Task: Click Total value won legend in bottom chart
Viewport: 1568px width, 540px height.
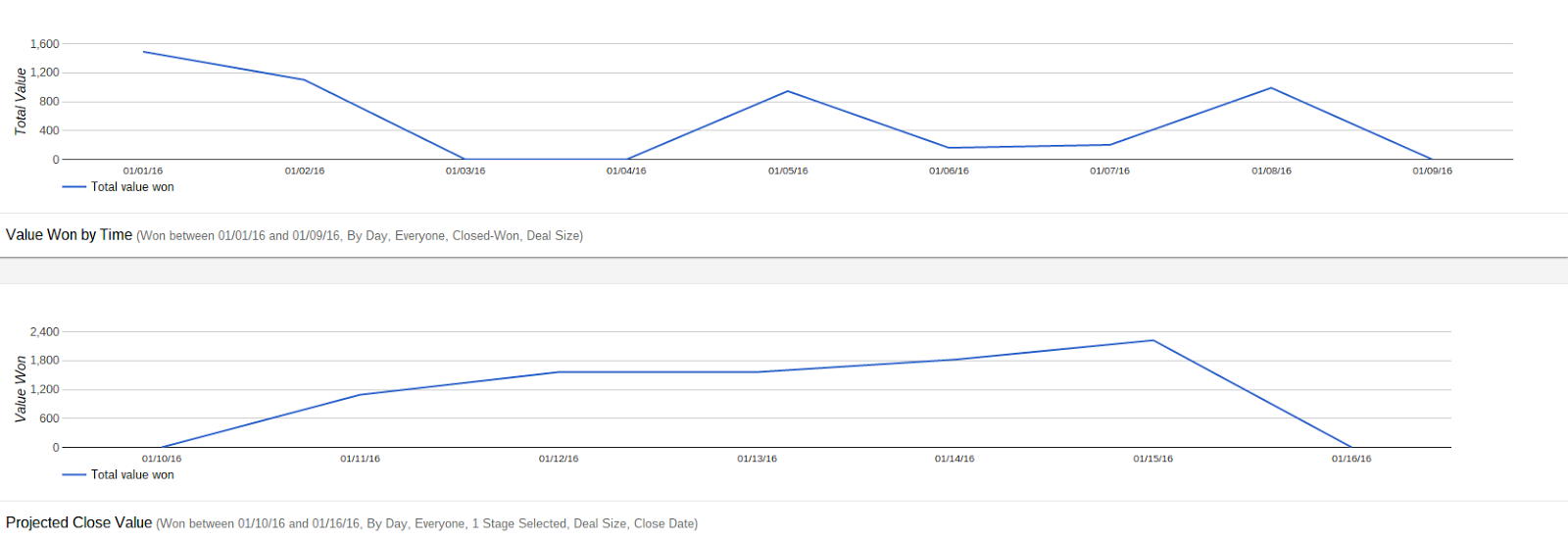Action: tap(132, 475)
